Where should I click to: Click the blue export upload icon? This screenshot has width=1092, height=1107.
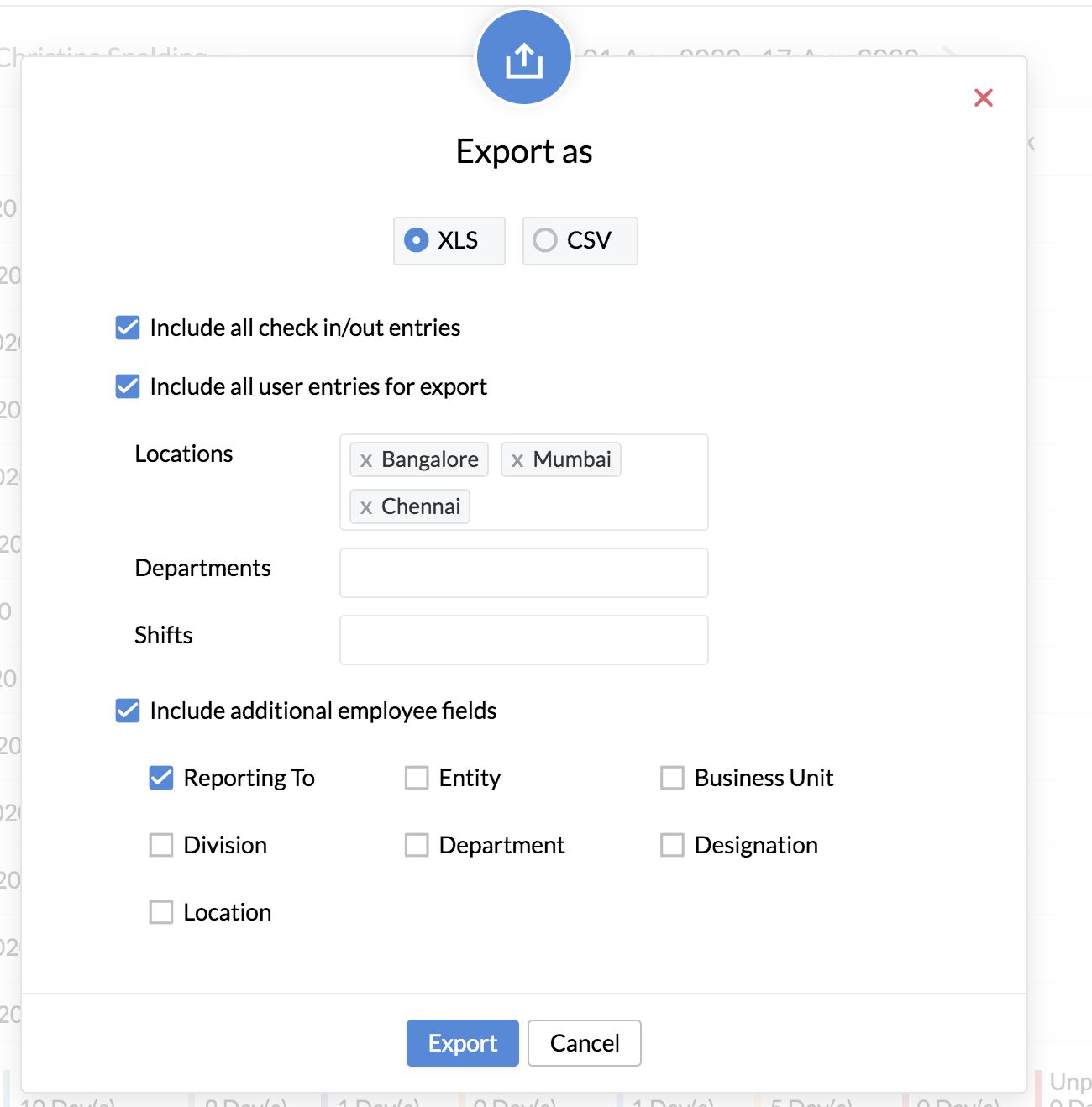tap(524, 59)
